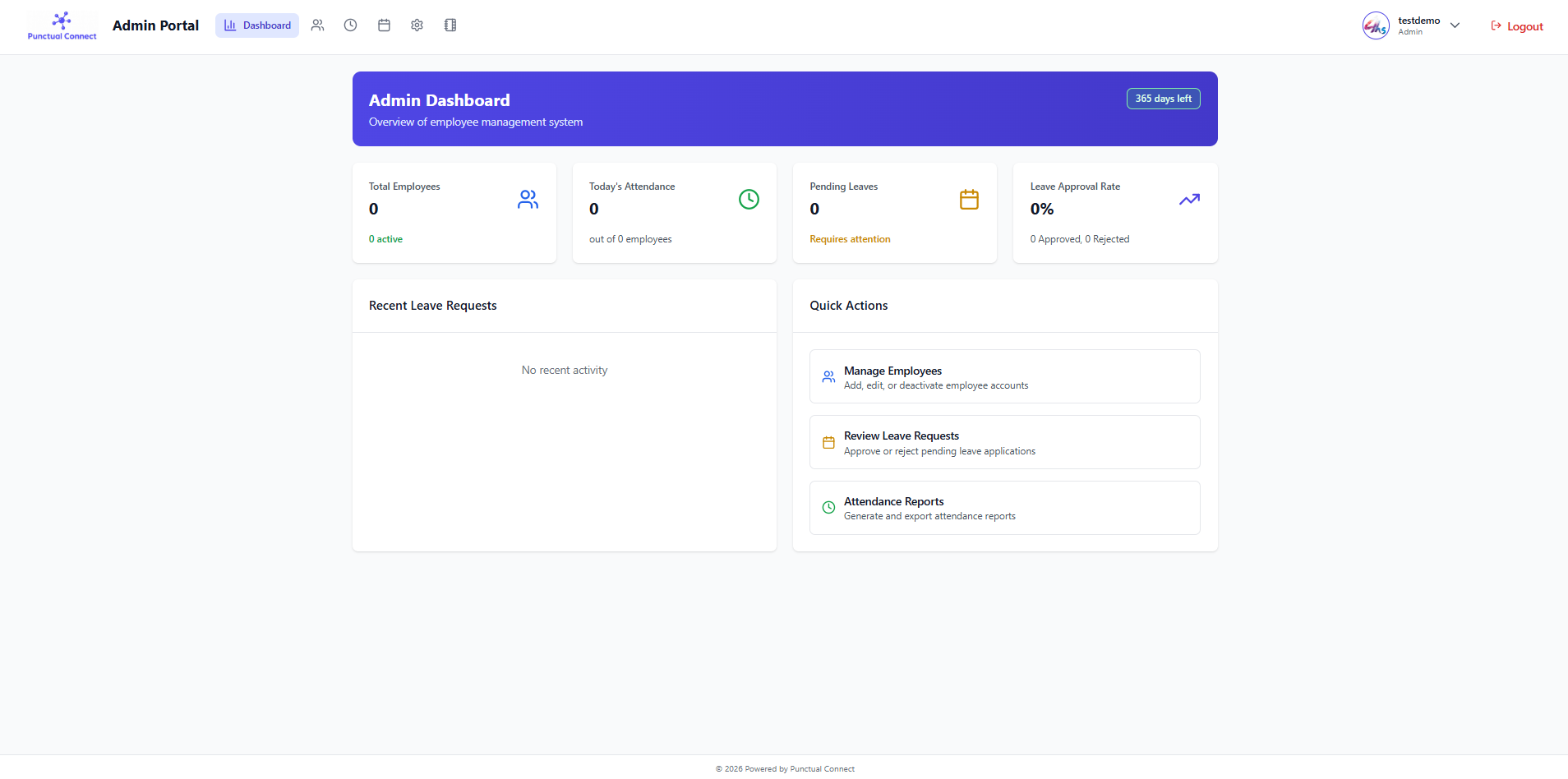The width and height of the screenshot is (1568, 779).
Task: Open the Employees section via people icon
Action: coord(318,25)
